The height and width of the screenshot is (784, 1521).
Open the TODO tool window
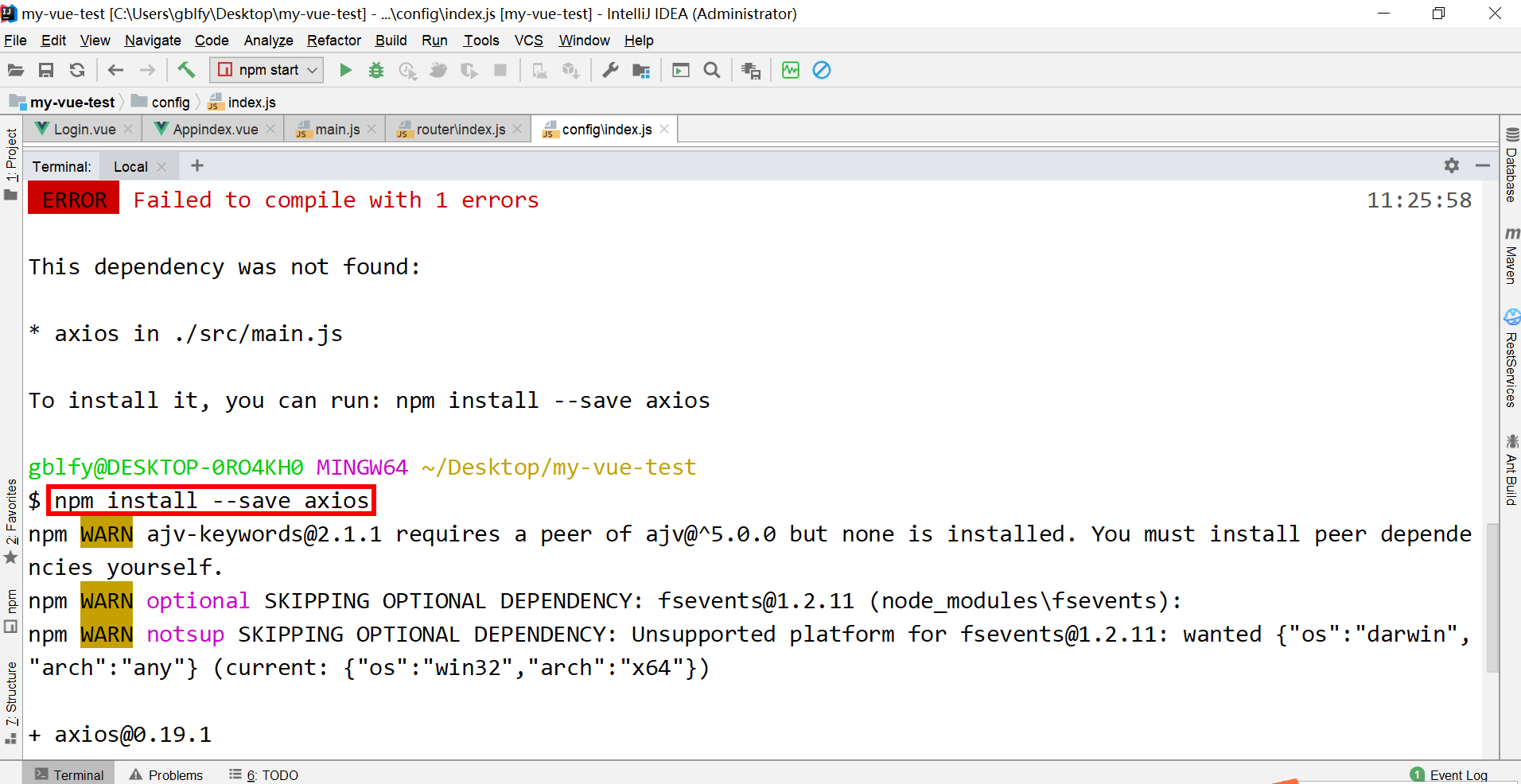pos(263,774)
